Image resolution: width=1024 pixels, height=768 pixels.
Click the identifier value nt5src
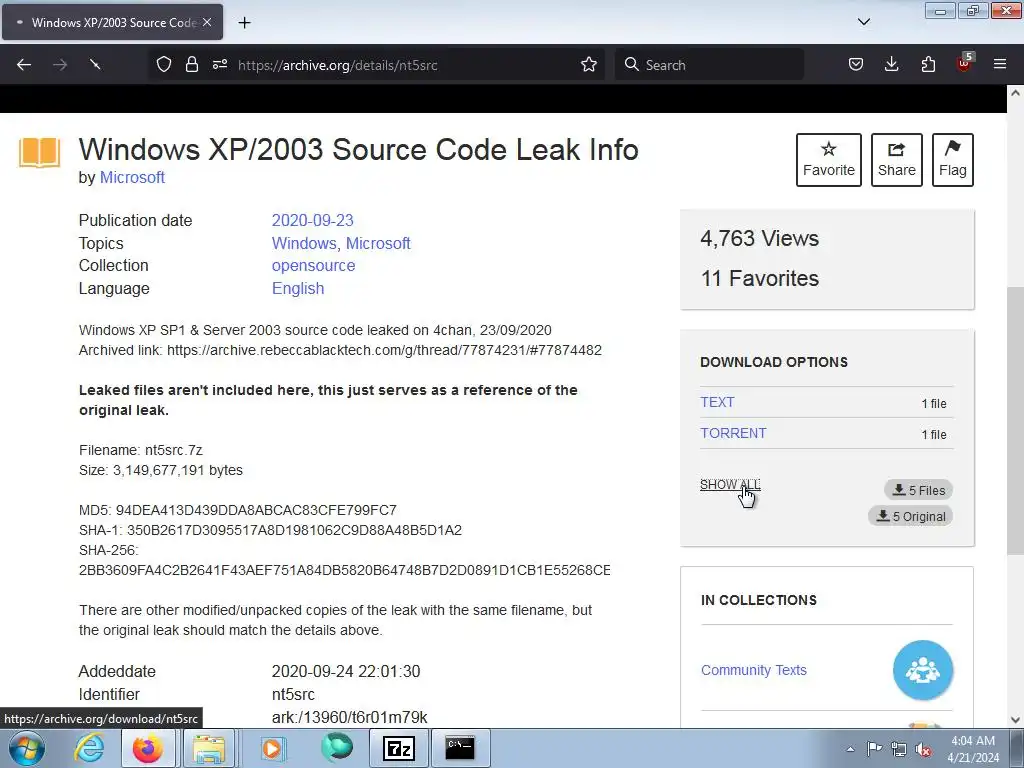point(293,694)
